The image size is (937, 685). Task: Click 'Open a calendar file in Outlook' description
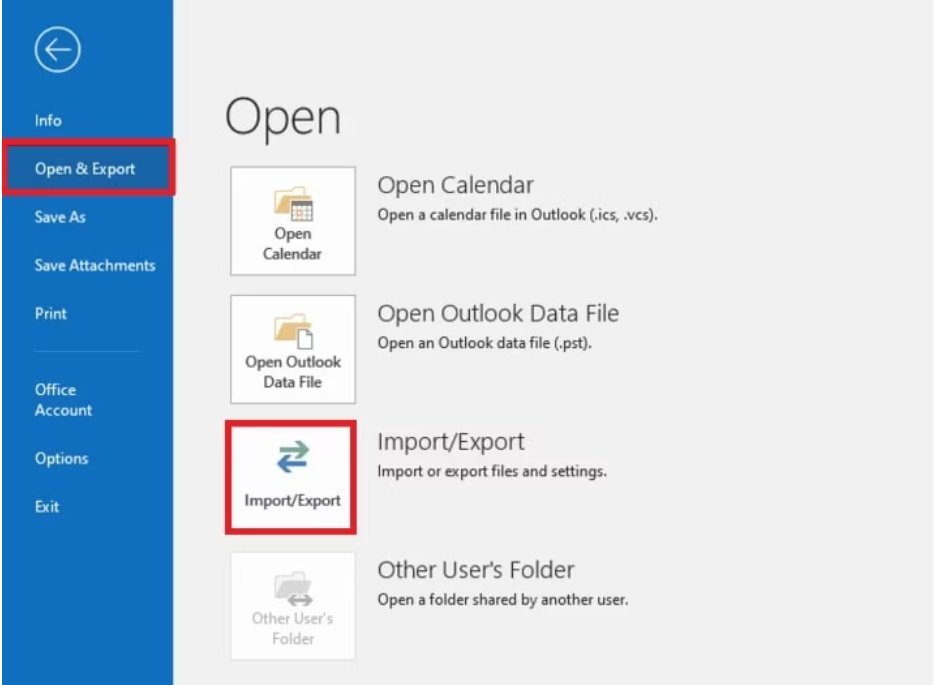point(516,215)
